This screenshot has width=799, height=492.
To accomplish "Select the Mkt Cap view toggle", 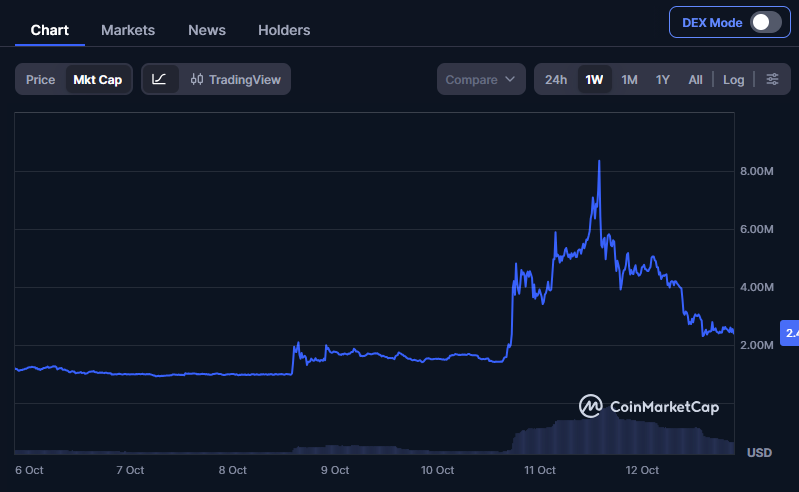I will pyautogui.click(x=98, y=79).
